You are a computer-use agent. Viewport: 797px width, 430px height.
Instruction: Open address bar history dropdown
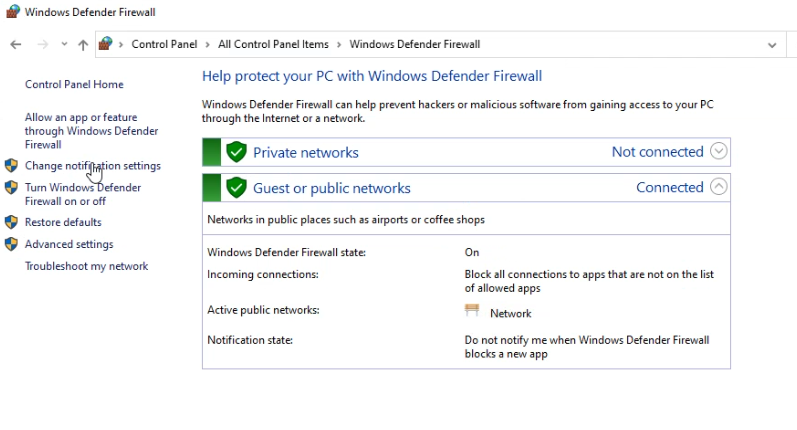click(x=772, y=45)
